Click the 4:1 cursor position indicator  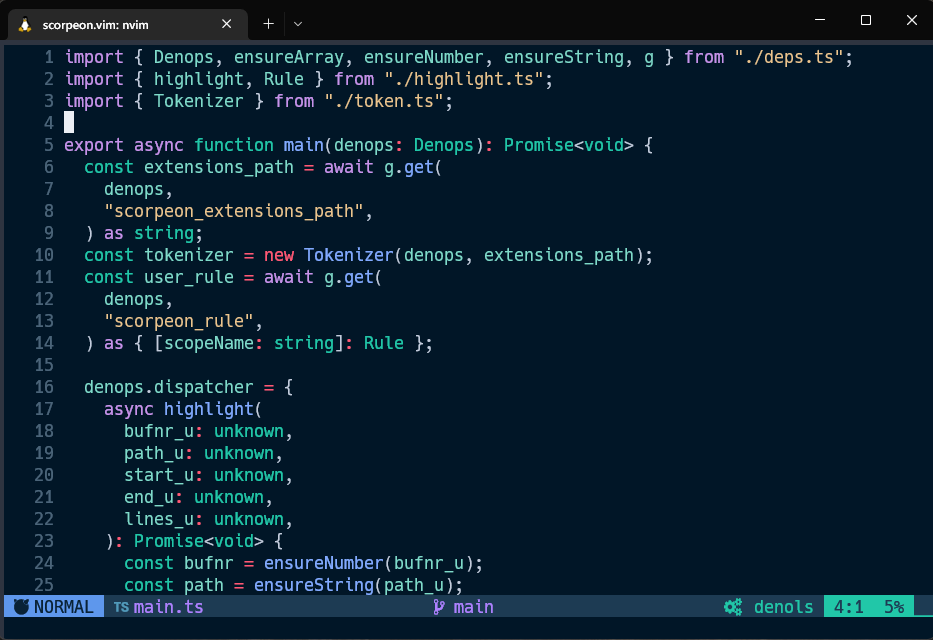click(849, 607)
